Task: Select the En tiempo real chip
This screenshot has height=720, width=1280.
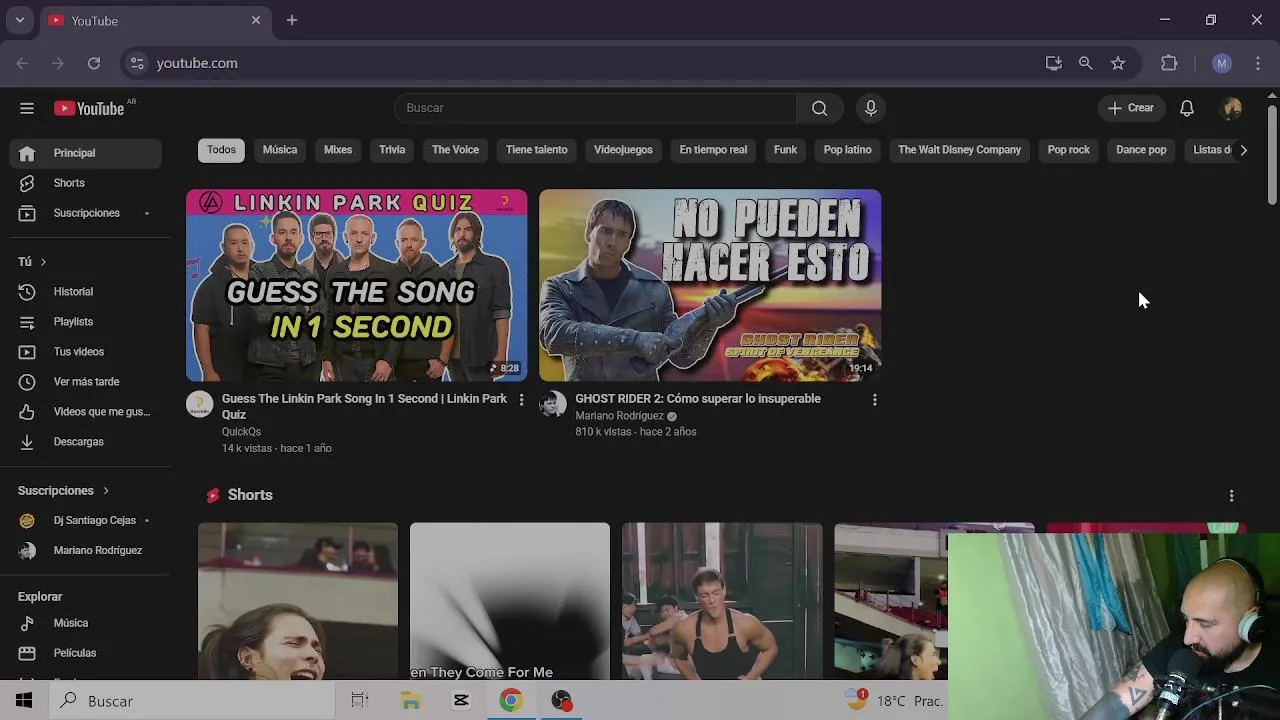Action: tap(713, 150)
